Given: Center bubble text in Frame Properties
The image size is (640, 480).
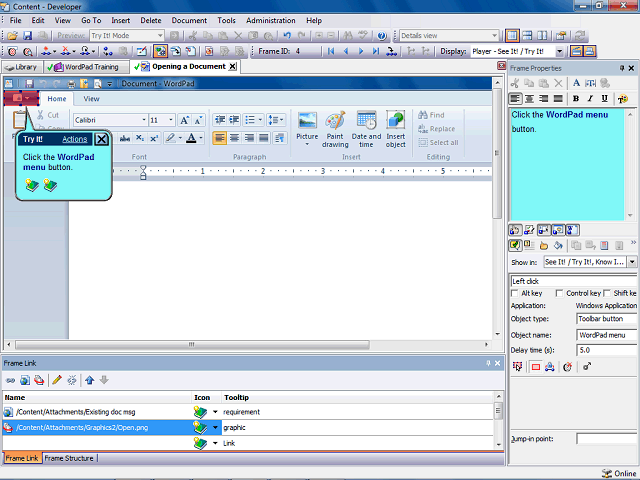Looking at the screenshot, I should click(529, 98).
